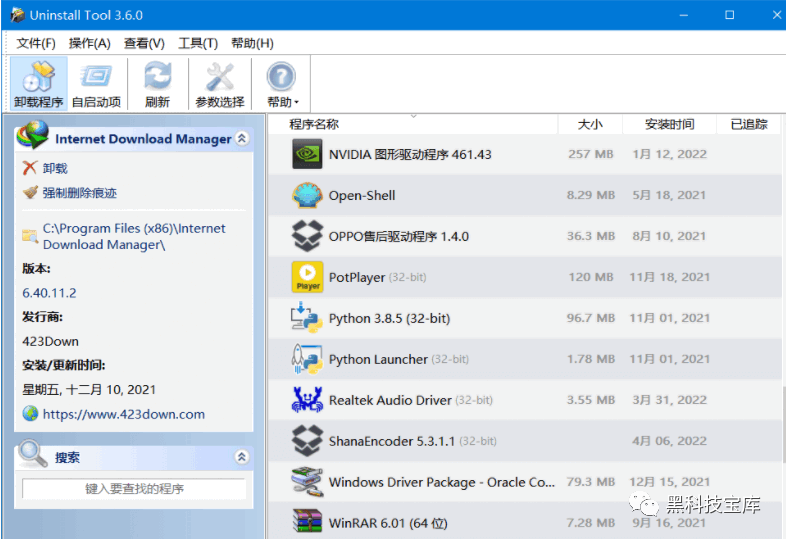Sort list by 大小 column header

(x=590, y=125)
